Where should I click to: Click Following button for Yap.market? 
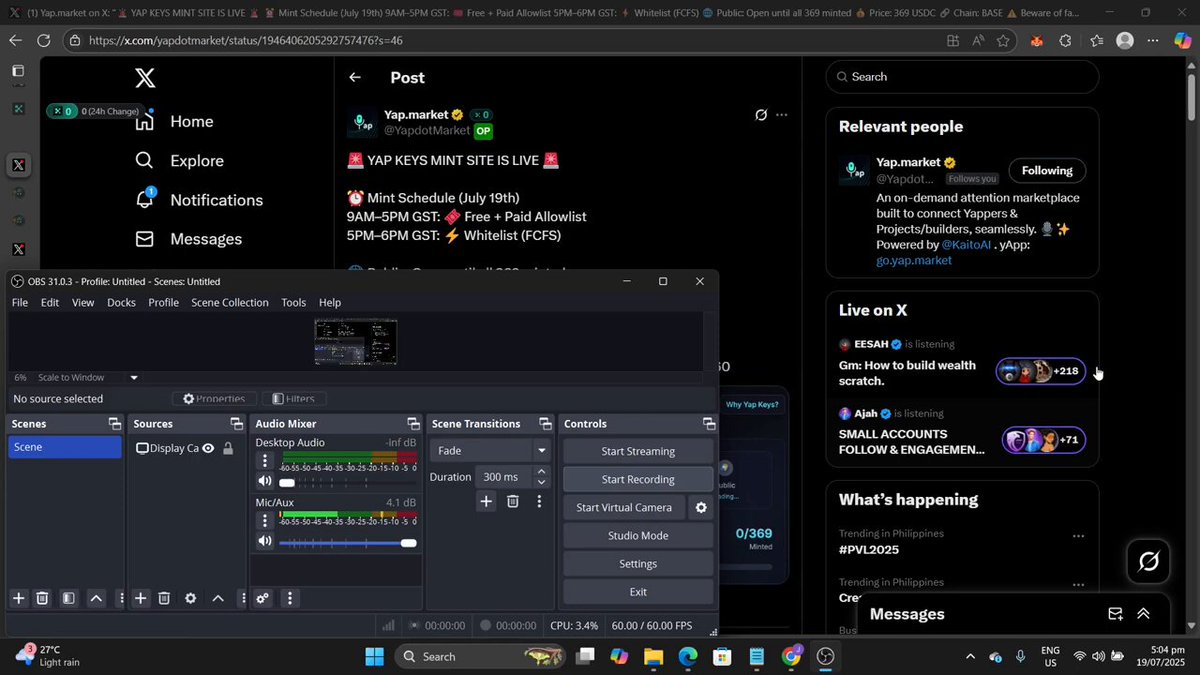point(1047,170)
